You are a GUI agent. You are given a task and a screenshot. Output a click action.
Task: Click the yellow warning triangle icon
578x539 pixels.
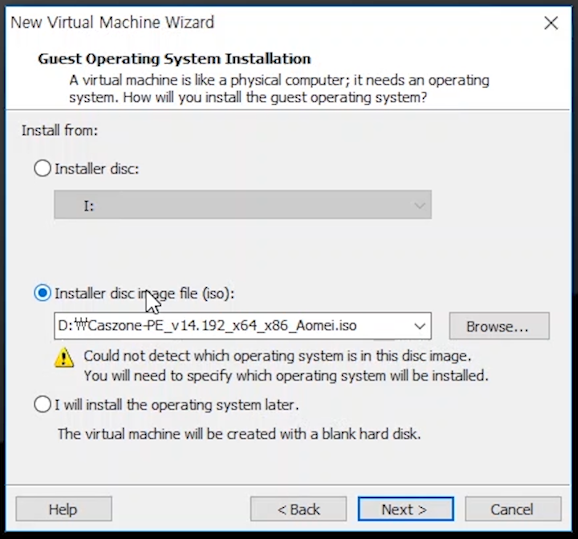64,357
